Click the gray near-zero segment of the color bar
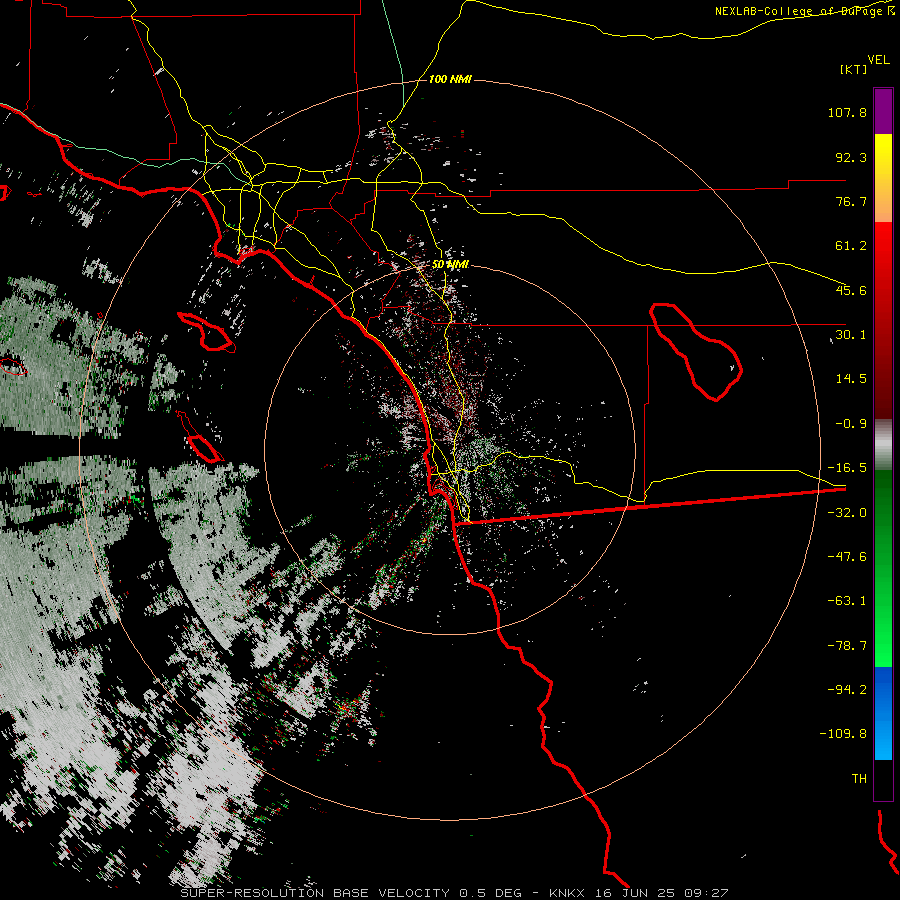 pos(883,445)
